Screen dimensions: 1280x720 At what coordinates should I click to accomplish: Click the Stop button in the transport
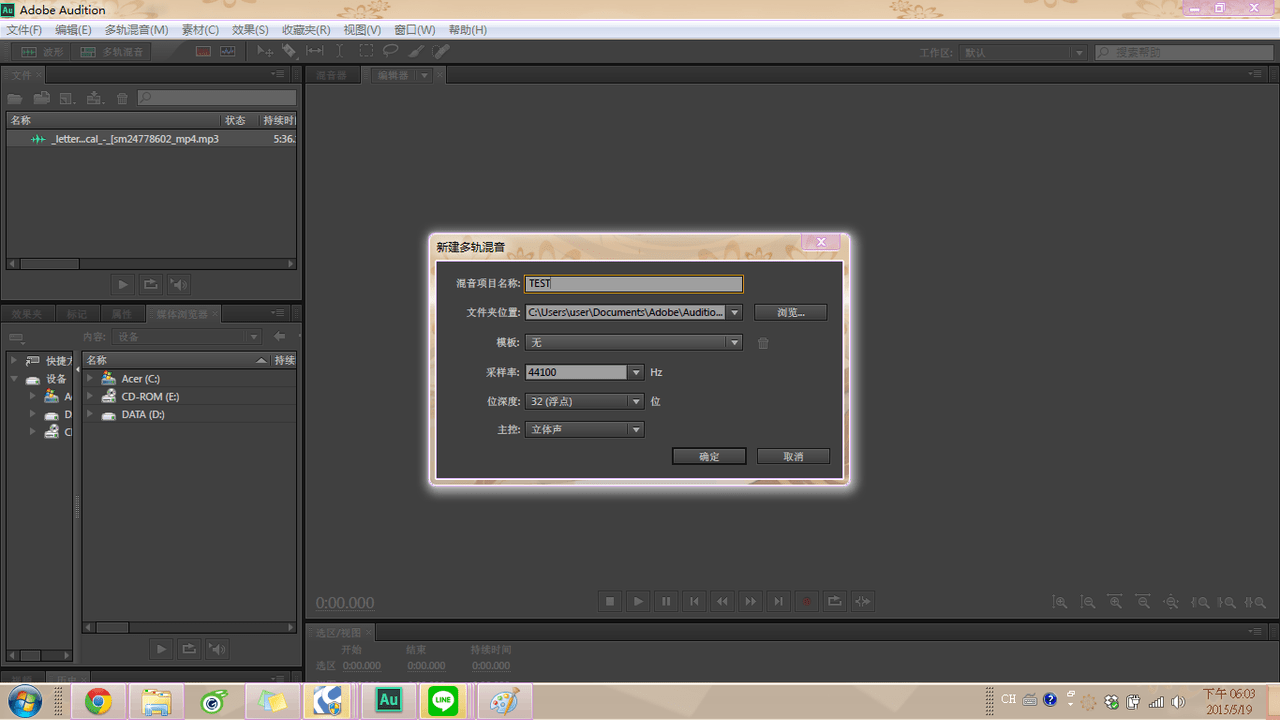coord(610,601)
